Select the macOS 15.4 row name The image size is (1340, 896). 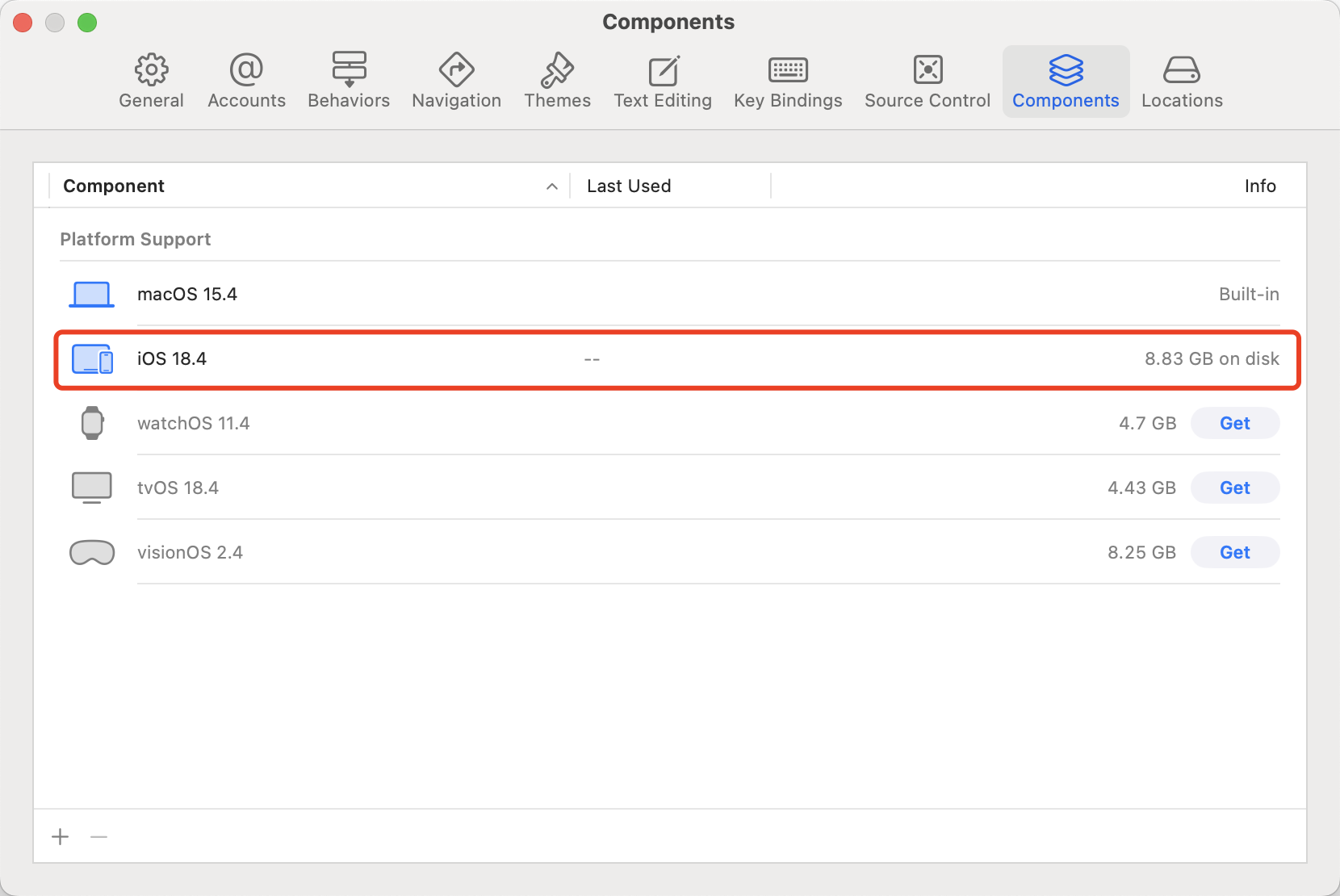click(x=187, y=295)
